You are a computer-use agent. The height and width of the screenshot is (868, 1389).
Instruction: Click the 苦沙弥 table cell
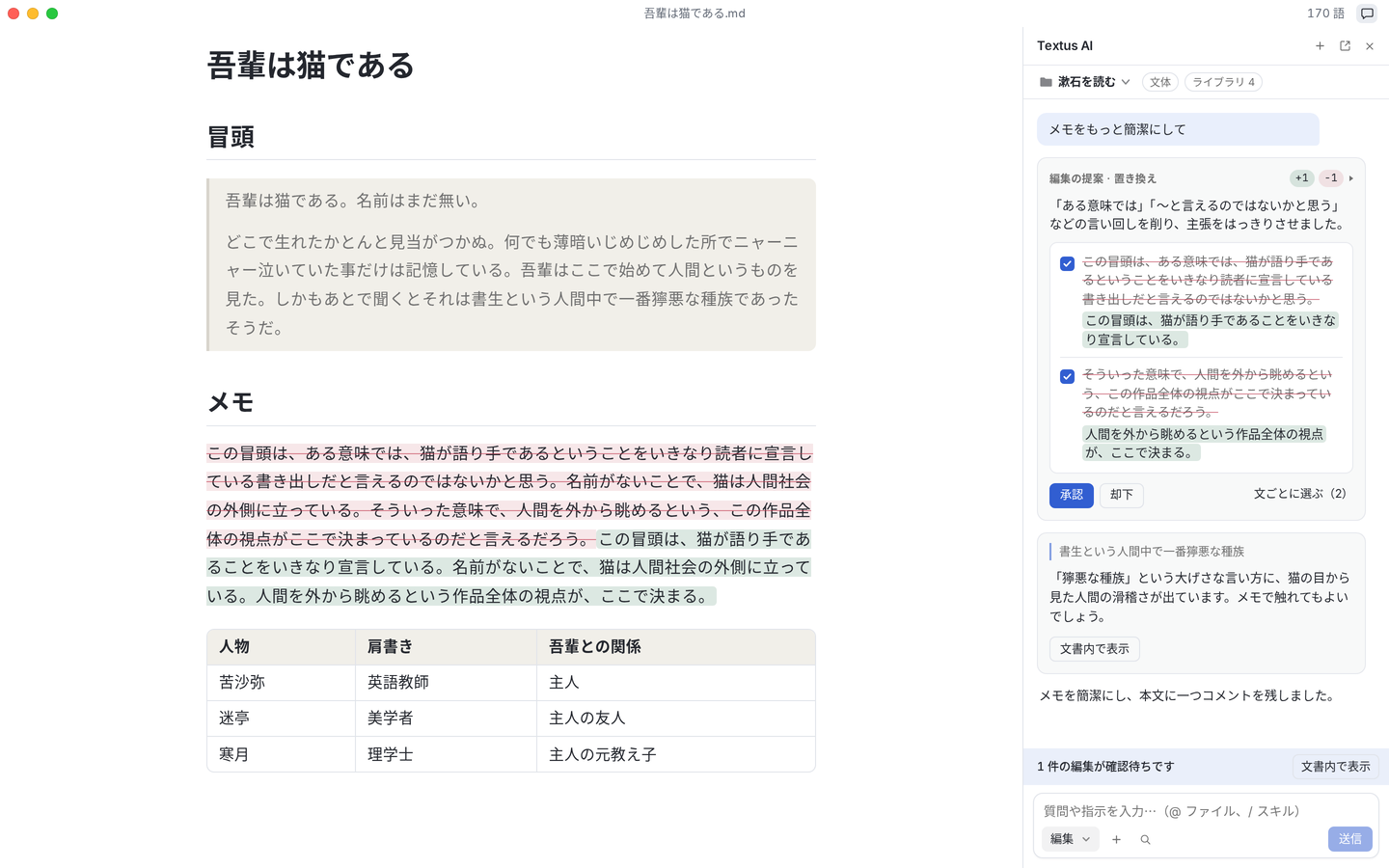281,683
